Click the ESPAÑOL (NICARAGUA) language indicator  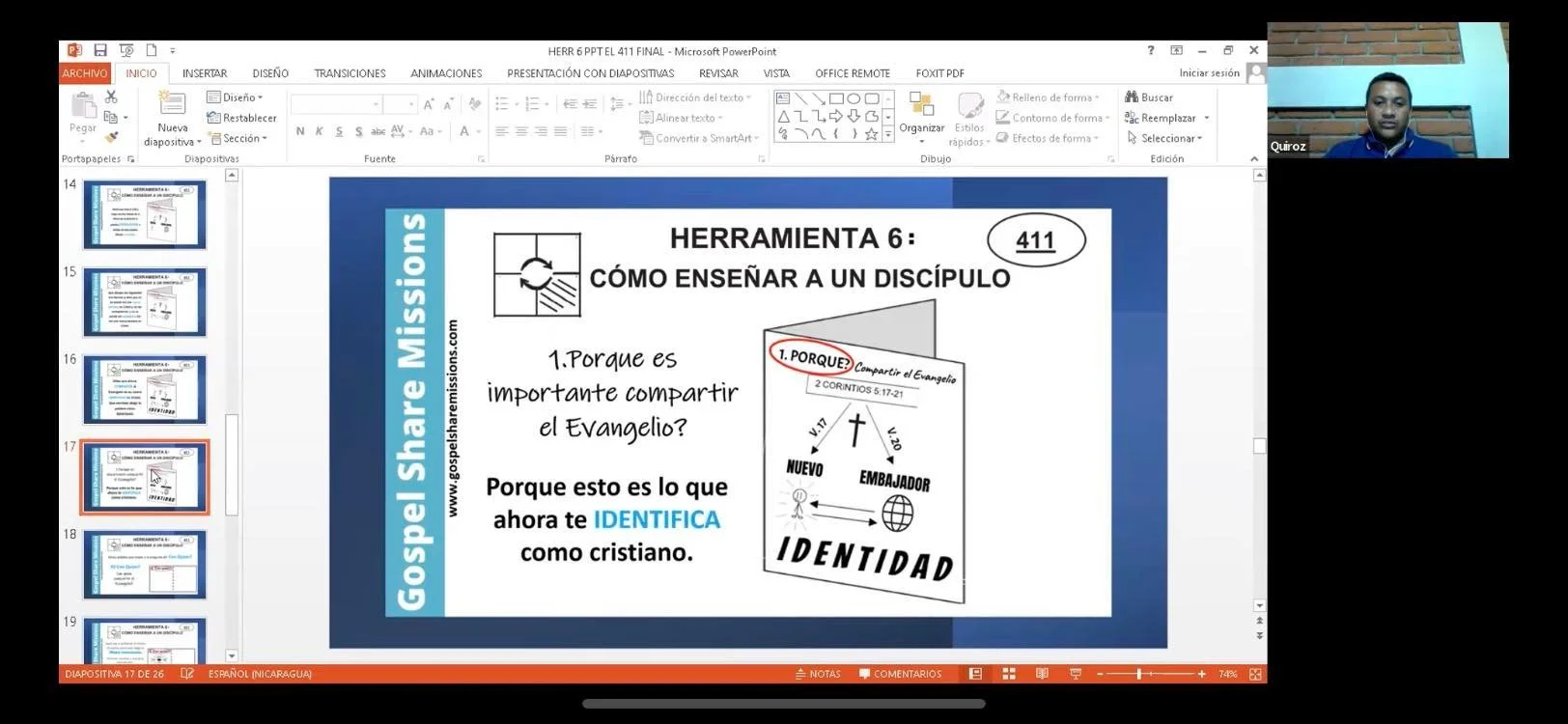(x=260, y=674)
